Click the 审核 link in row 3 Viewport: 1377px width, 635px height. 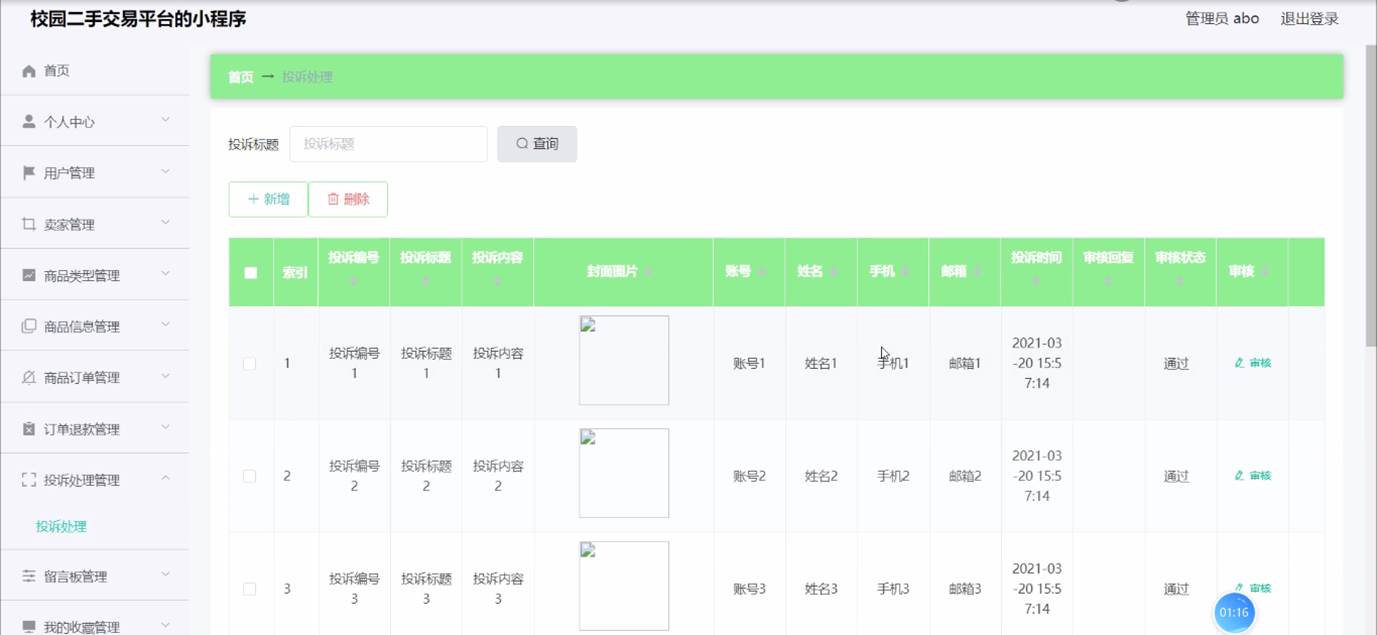1253,589
